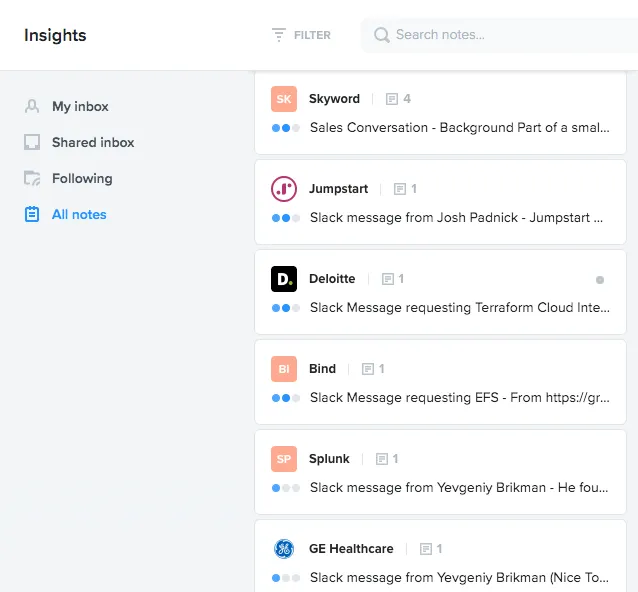The image size is (638, 592).
Task: Open the Jumpstart company name
Action: (338, 189)
